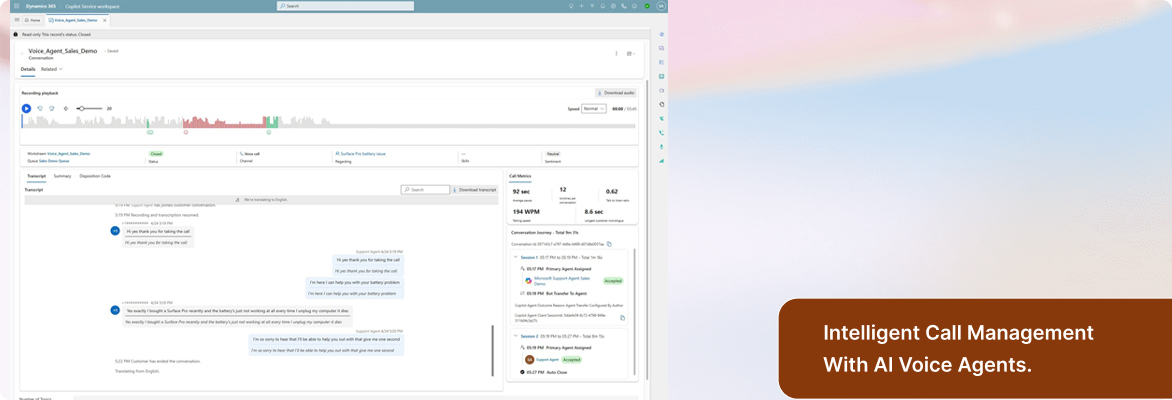Open the Details tab
Image resolution: width=1172 pixels, height=400 pixels.
coord(28,69)
